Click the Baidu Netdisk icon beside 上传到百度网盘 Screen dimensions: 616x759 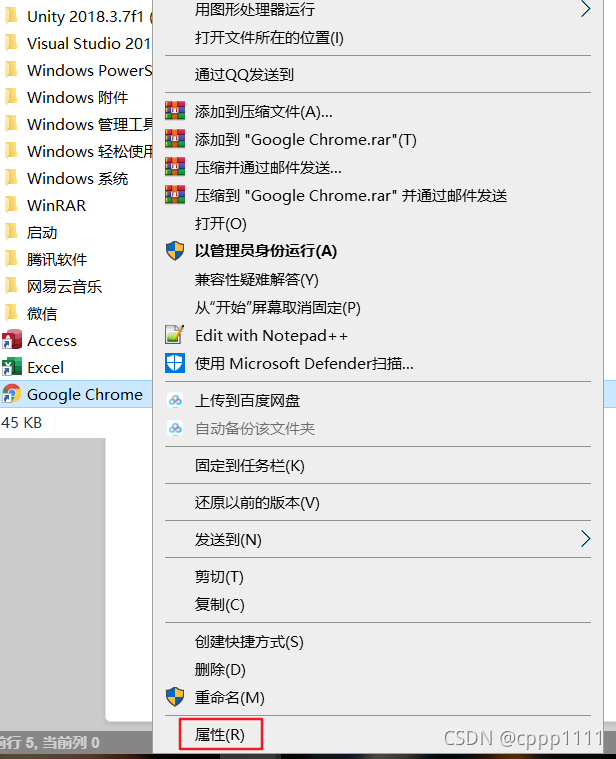pyautogui.click(x=175, y=400)
